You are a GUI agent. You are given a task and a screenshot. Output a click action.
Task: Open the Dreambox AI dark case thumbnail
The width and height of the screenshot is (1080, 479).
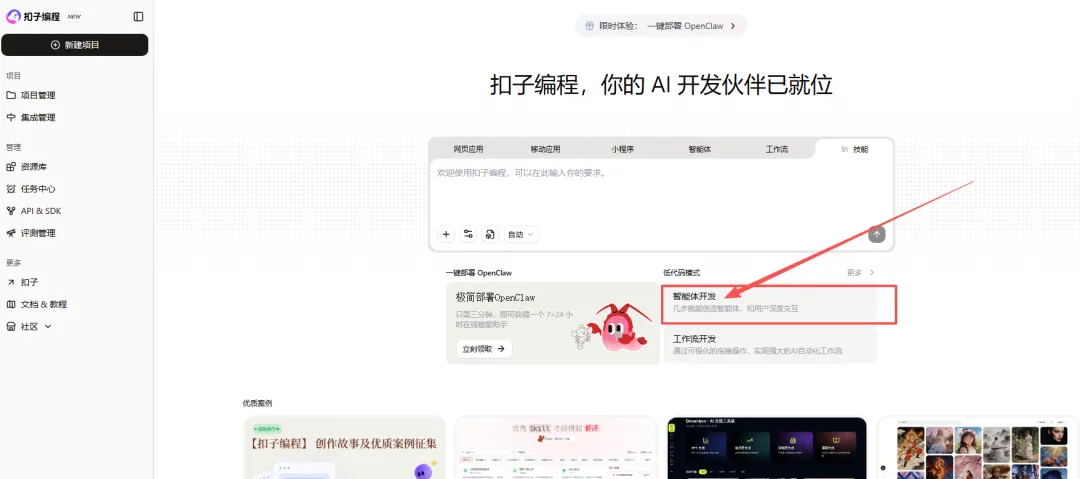767,447
